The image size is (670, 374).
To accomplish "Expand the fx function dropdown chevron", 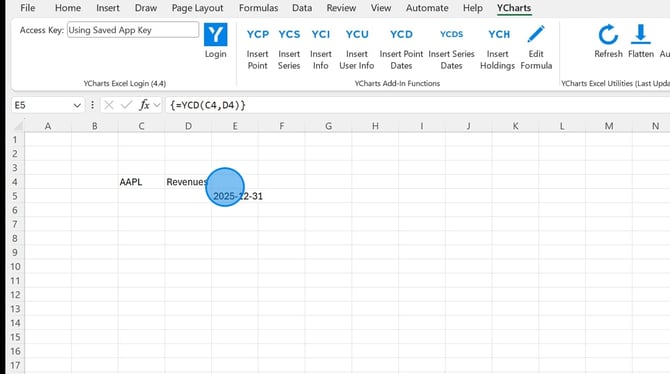I will pos(156,105).
